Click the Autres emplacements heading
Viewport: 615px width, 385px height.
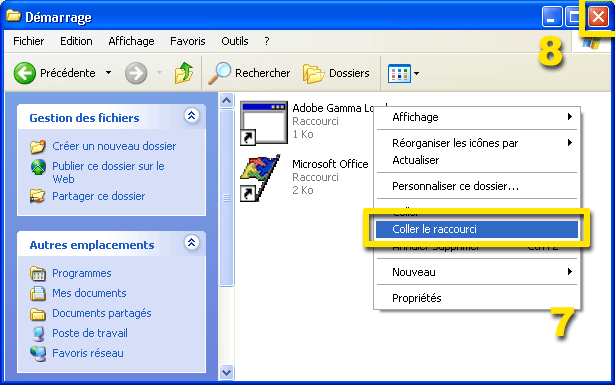point(92,245)
